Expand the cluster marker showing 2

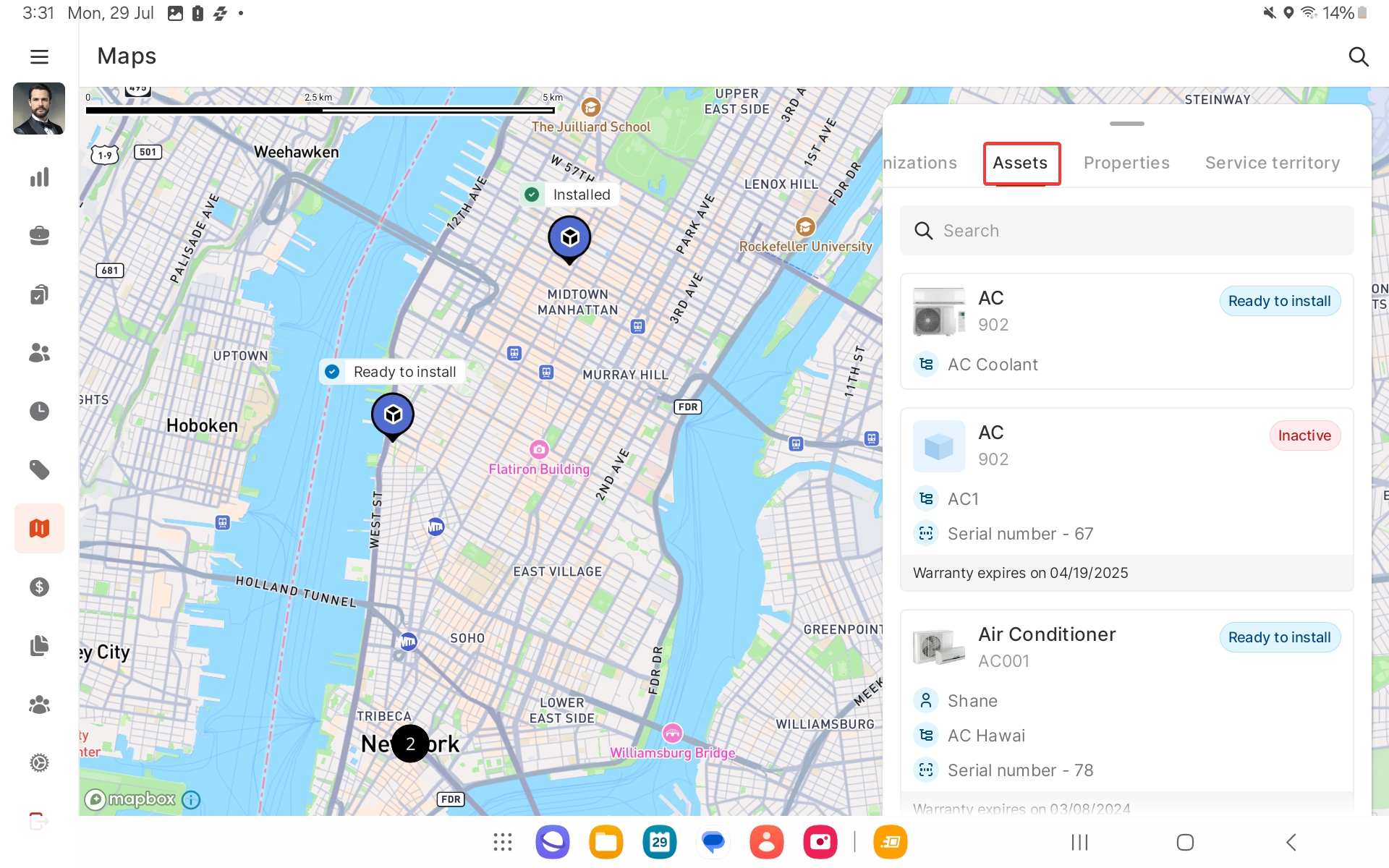point(410,744)
